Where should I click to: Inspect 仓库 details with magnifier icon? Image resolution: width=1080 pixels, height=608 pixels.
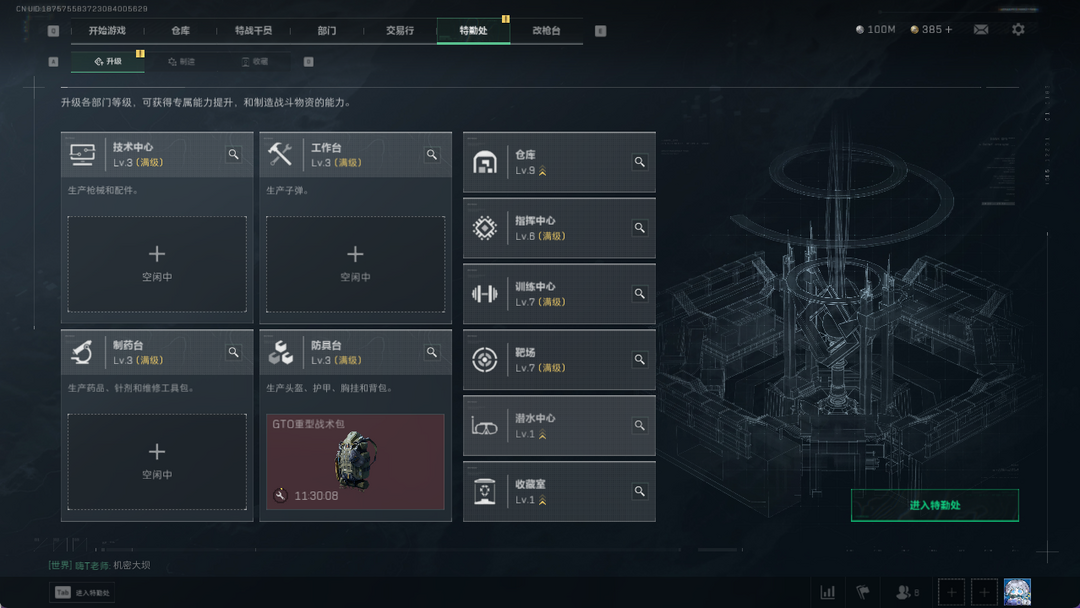click(640, 162)
